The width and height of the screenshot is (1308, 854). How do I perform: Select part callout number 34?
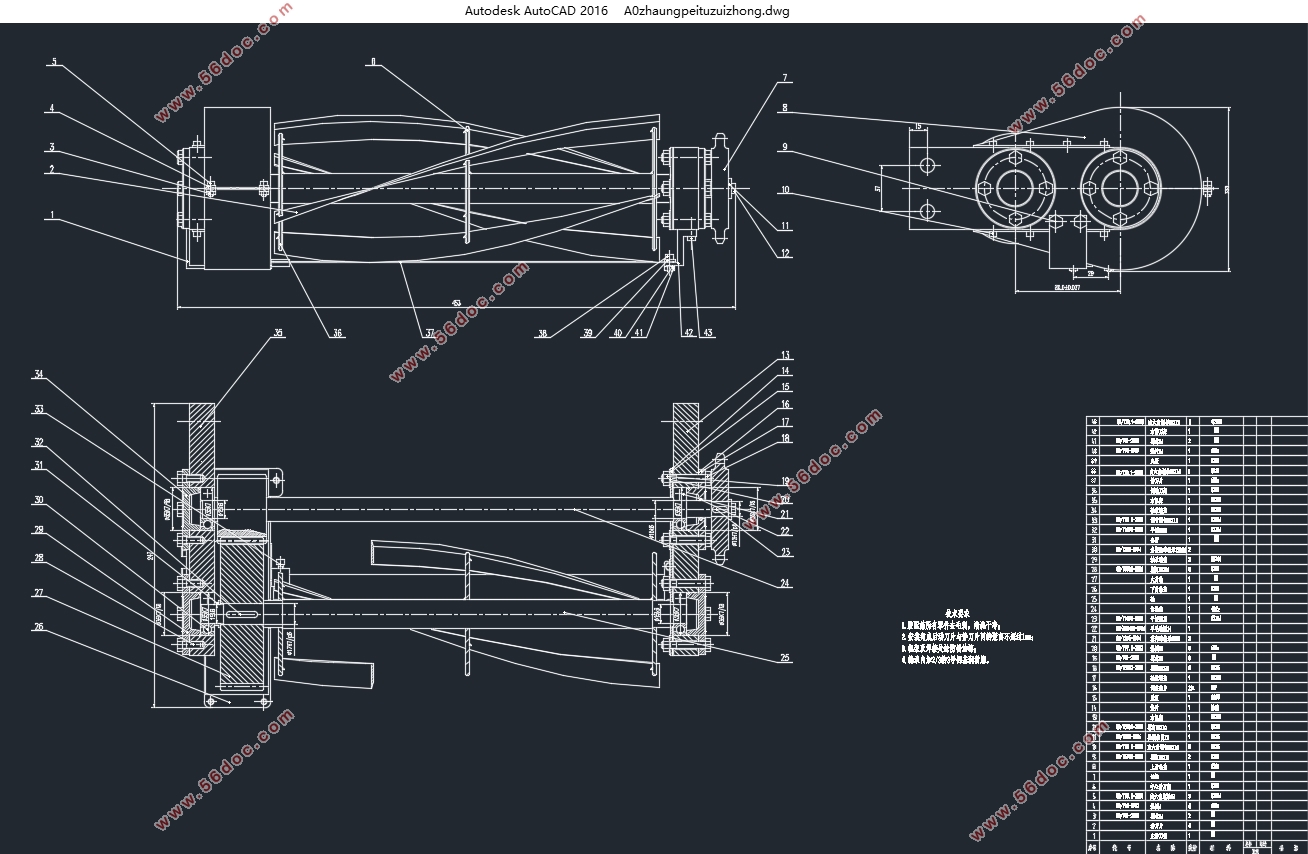pyautogui.click(x=39, y=375)
